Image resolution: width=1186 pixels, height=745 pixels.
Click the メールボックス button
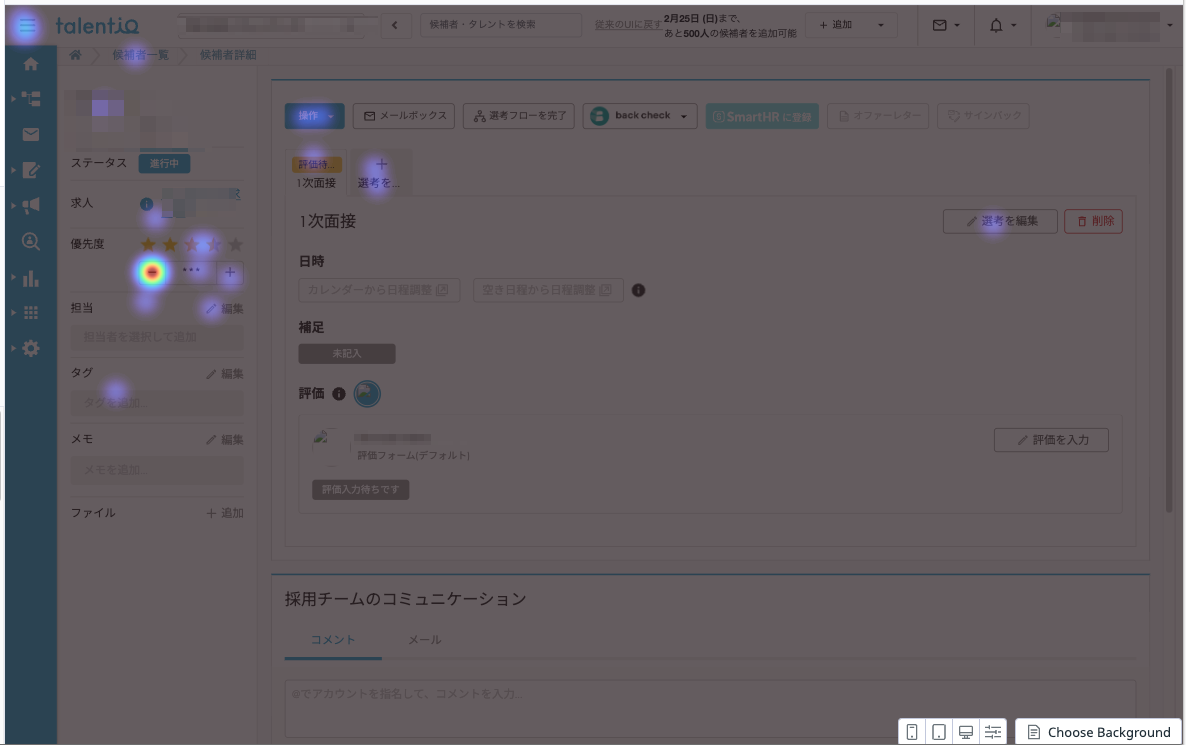pyautogui.click(x=404, y=116)
